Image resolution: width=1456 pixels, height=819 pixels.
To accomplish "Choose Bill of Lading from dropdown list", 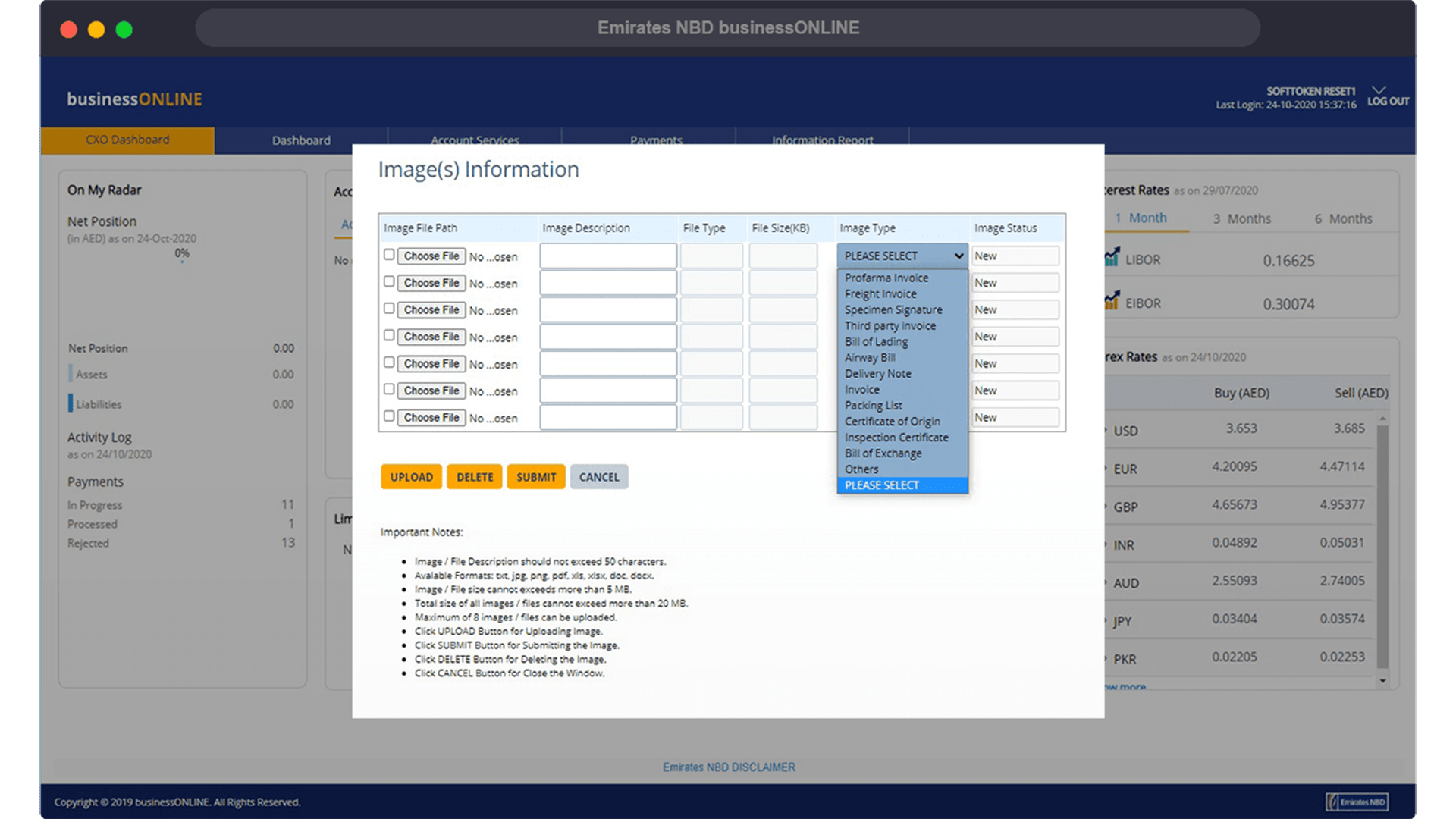I will click(x=876, y=342).
